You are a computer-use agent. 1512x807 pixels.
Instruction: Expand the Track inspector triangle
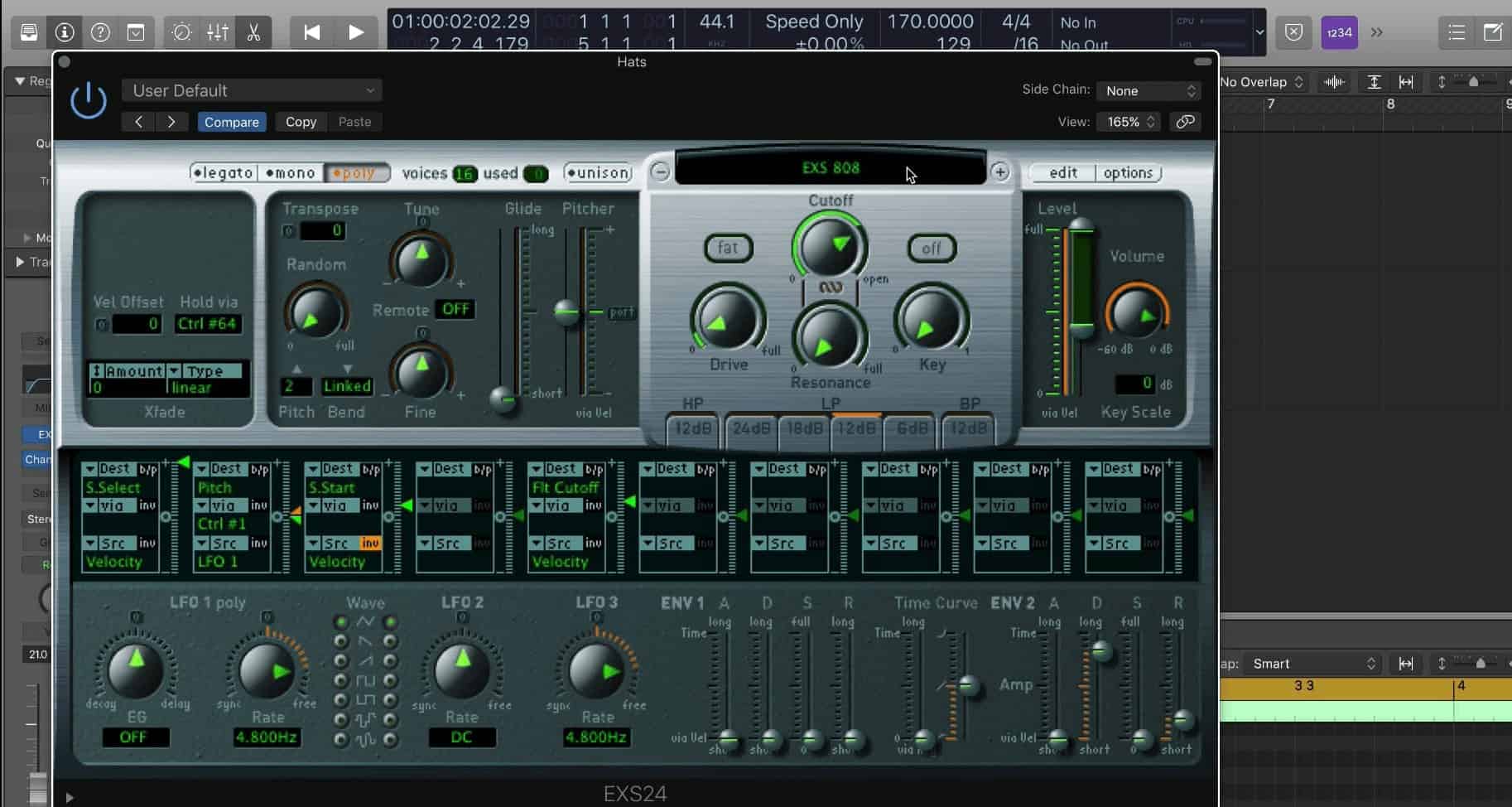tap(20, 262)
